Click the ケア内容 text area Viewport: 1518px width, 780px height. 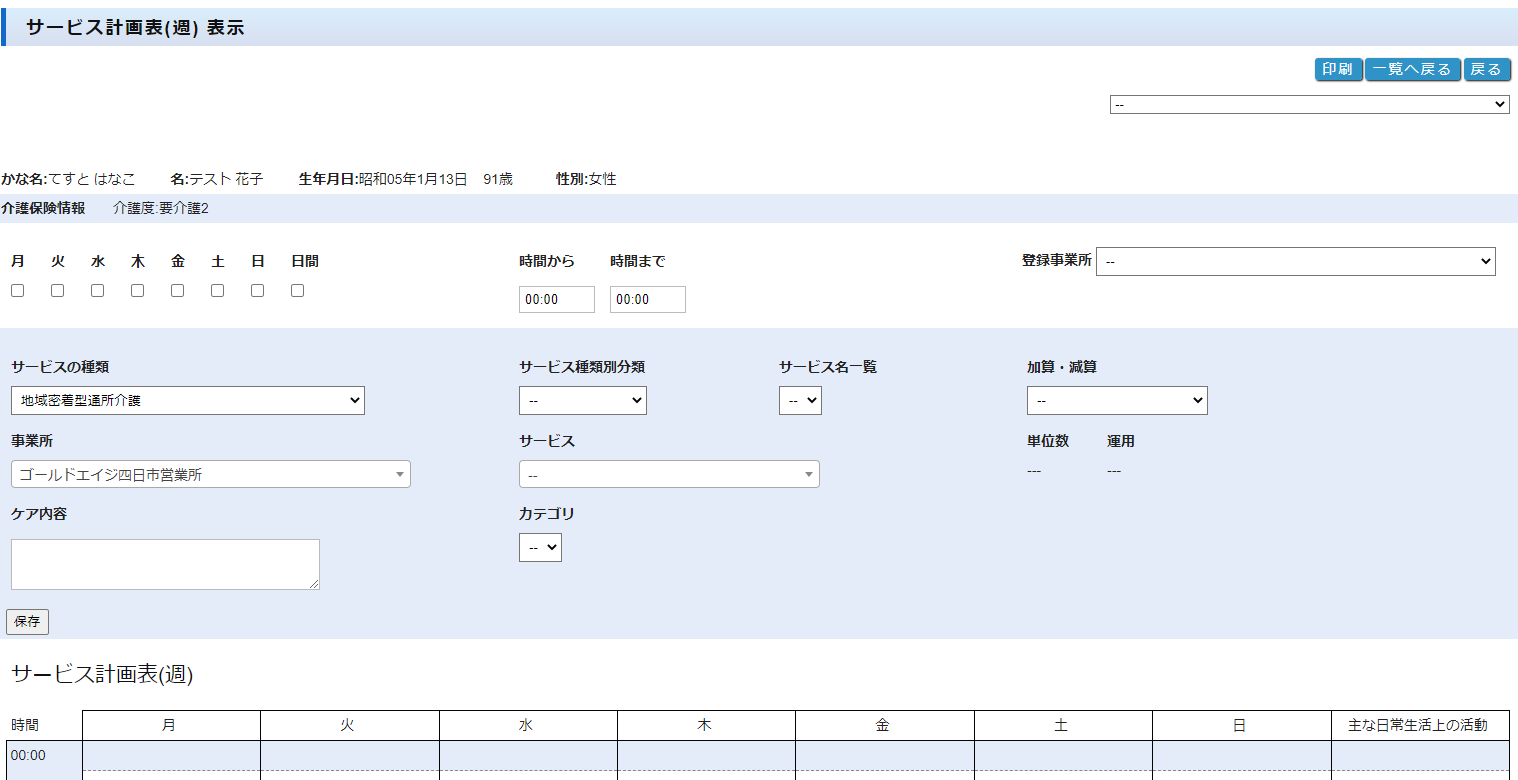[165, 564]
